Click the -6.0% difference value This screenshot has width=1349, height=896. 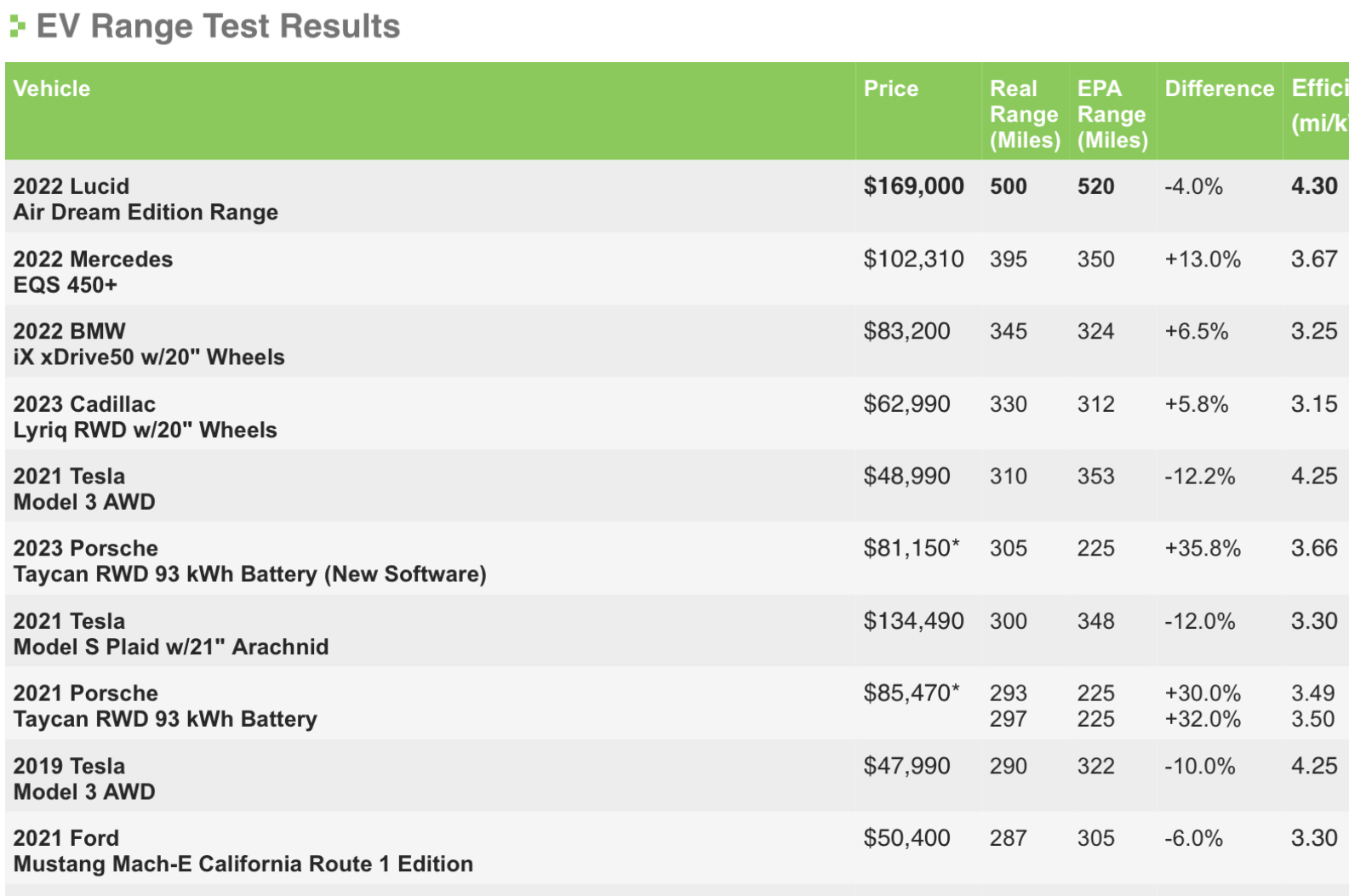pos(1194,838)
